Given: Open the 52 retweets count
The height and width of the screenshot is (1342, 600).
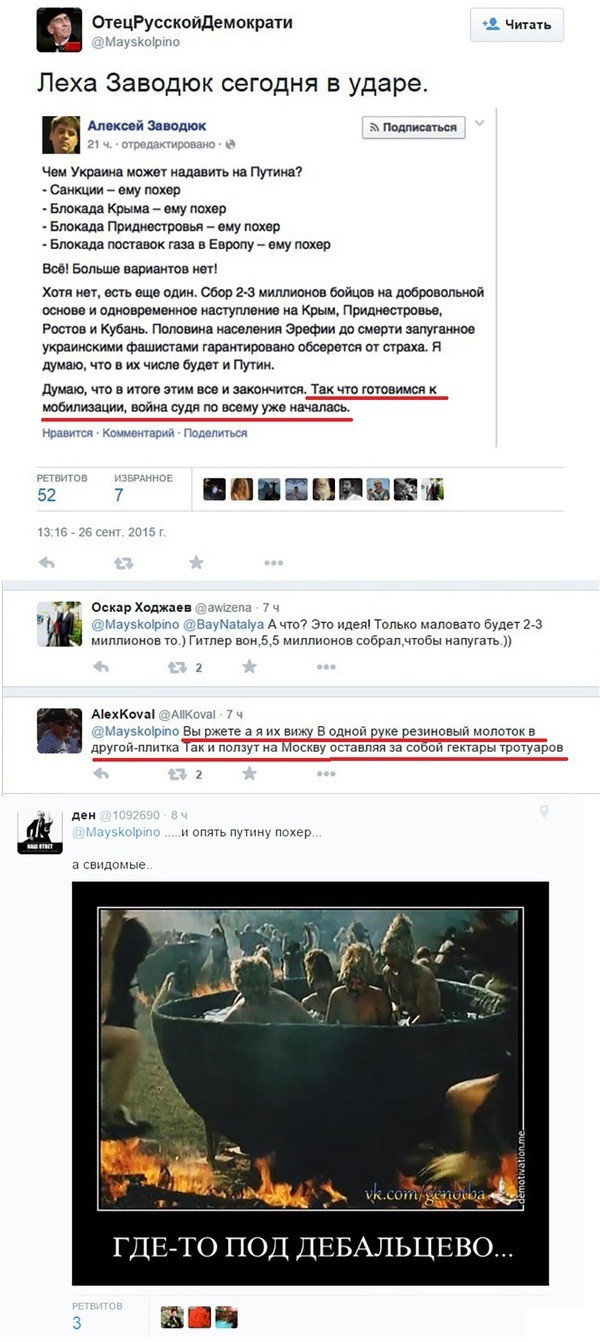Looking at the screenshot, I should tap(47, 495).
